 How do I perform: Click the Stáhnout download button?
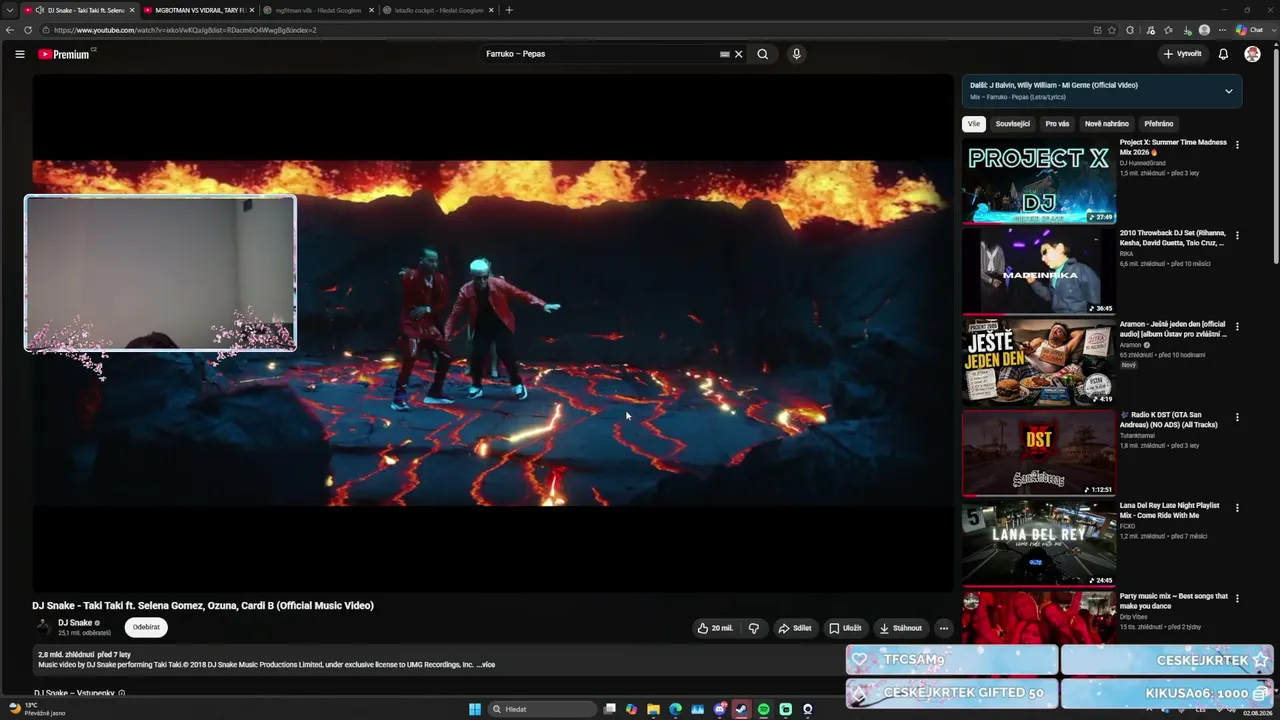point(900,628)
